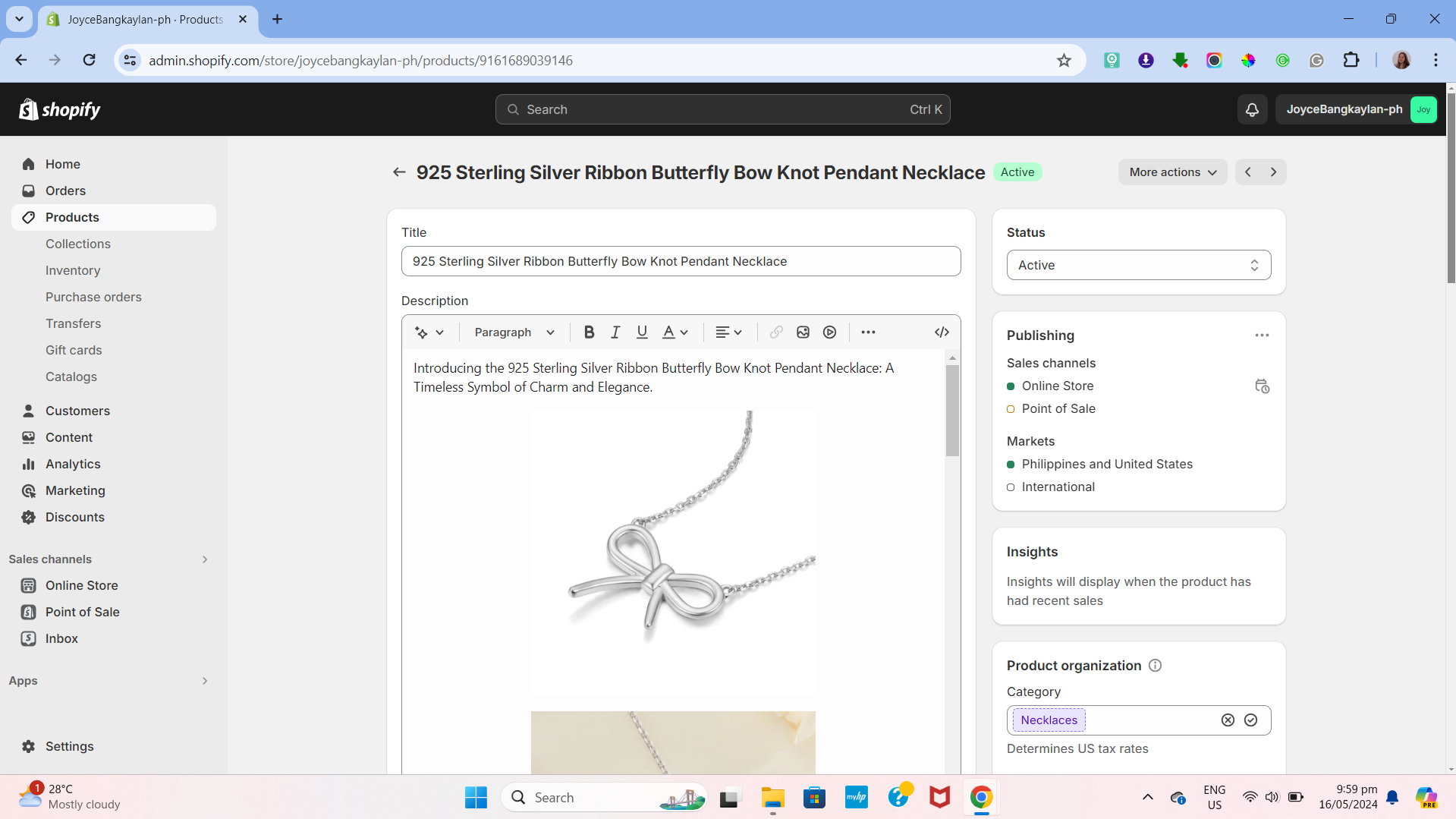Open Gift cards page

[x=74, y=351]
